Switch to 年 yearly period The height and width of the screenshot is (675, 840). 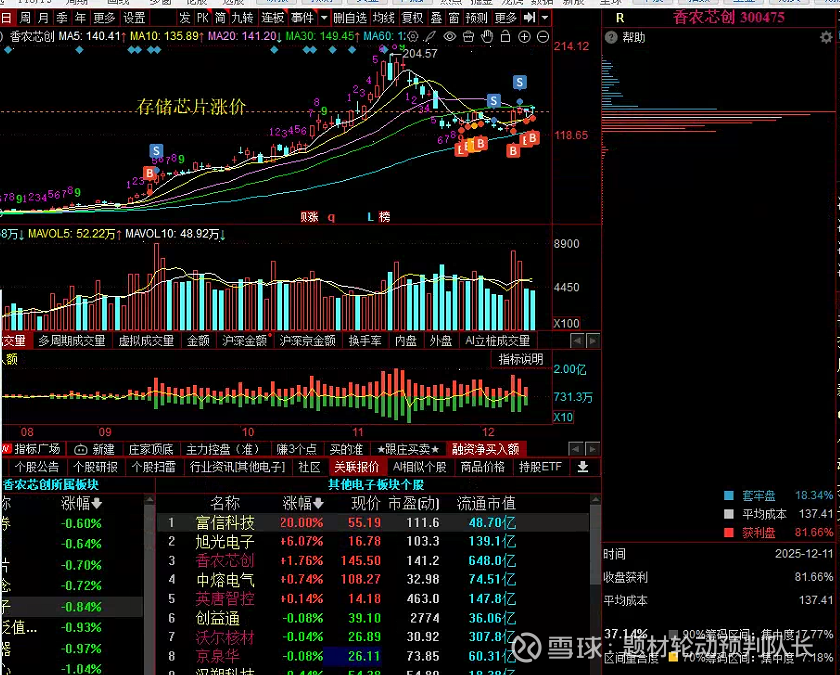pos(80,18)
